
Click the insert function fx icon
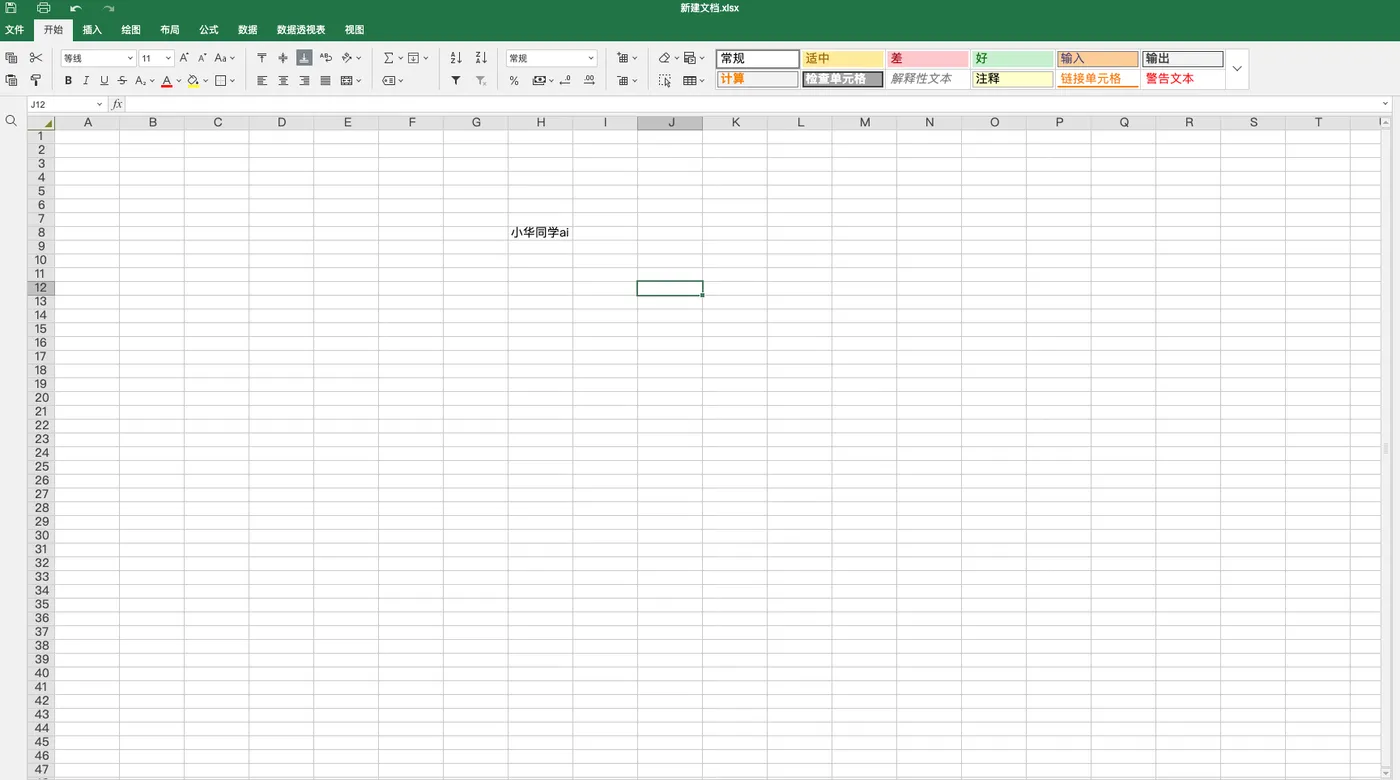pyautogui.click(x=117, y=104)
